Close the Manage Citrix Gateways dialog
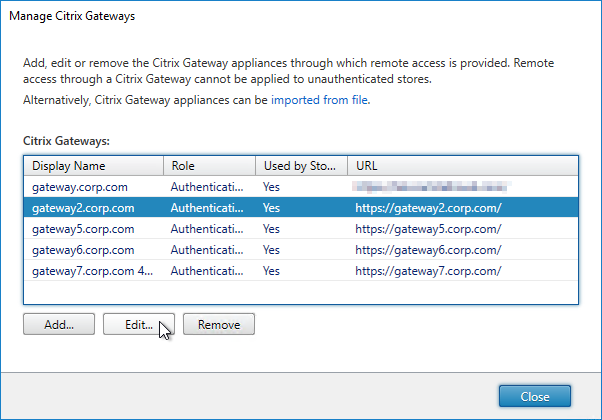 535,396
